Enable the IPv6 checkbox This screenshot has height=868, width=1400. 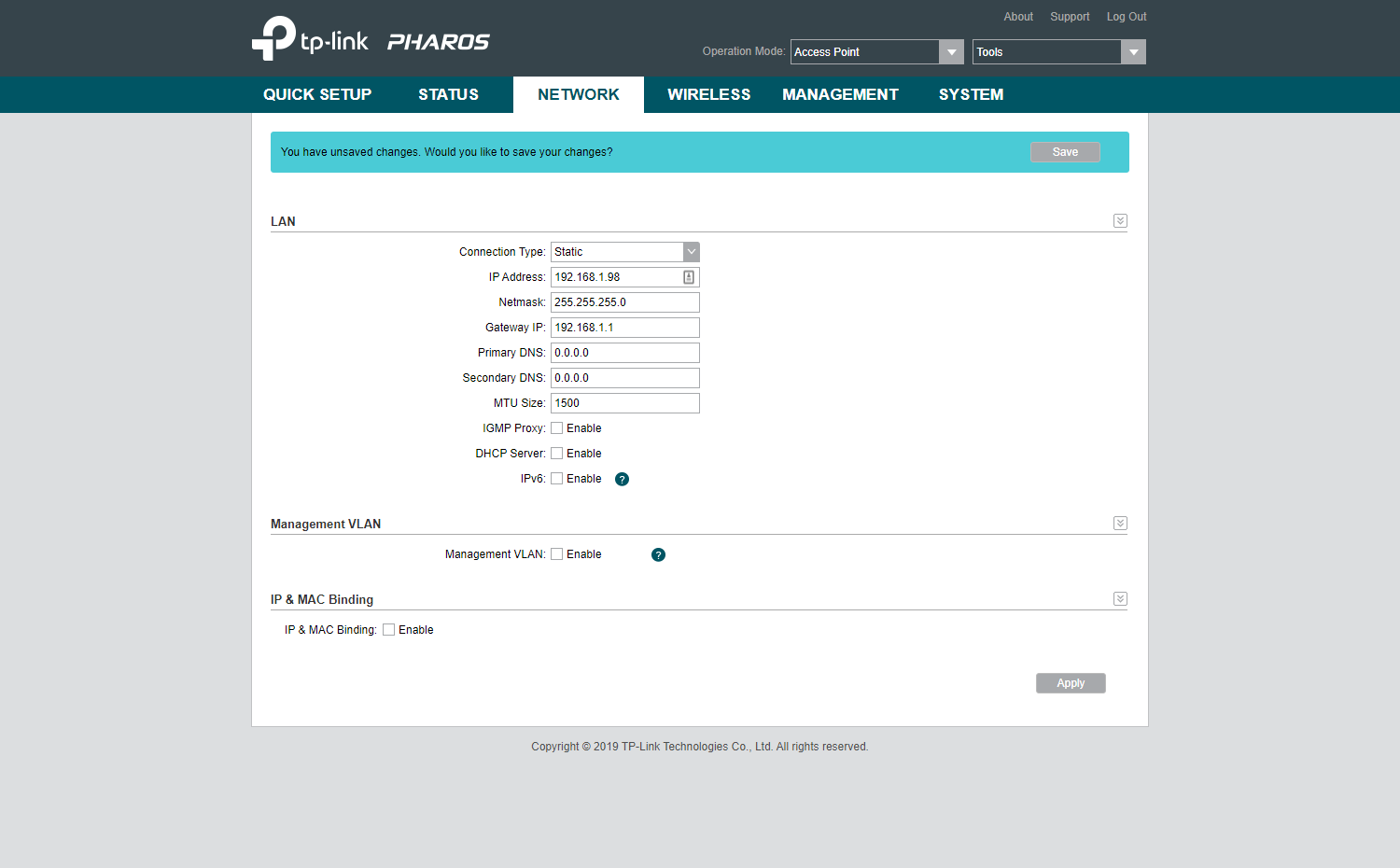click(557, 479)
